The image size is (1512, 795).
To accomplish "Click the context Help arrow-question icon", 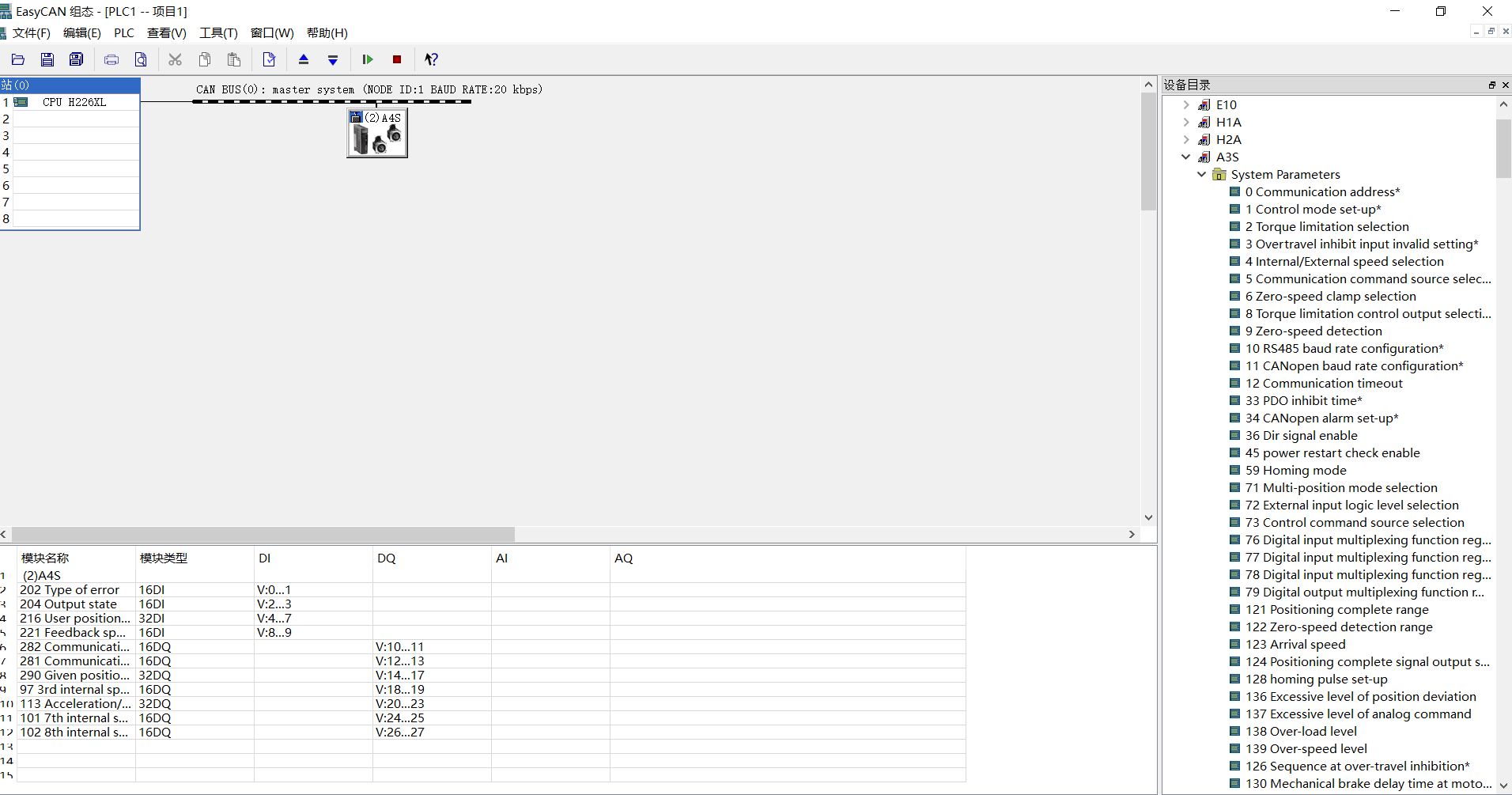I will [431, 59].
